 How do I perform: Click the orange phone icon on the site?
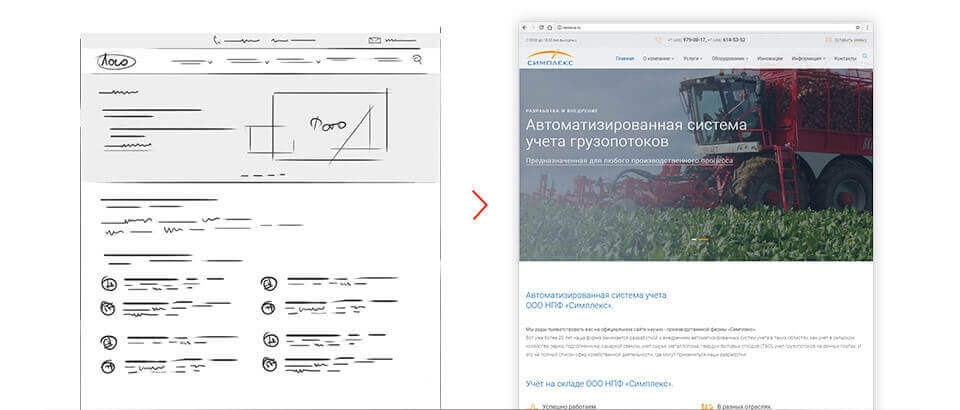pos(659,40)
